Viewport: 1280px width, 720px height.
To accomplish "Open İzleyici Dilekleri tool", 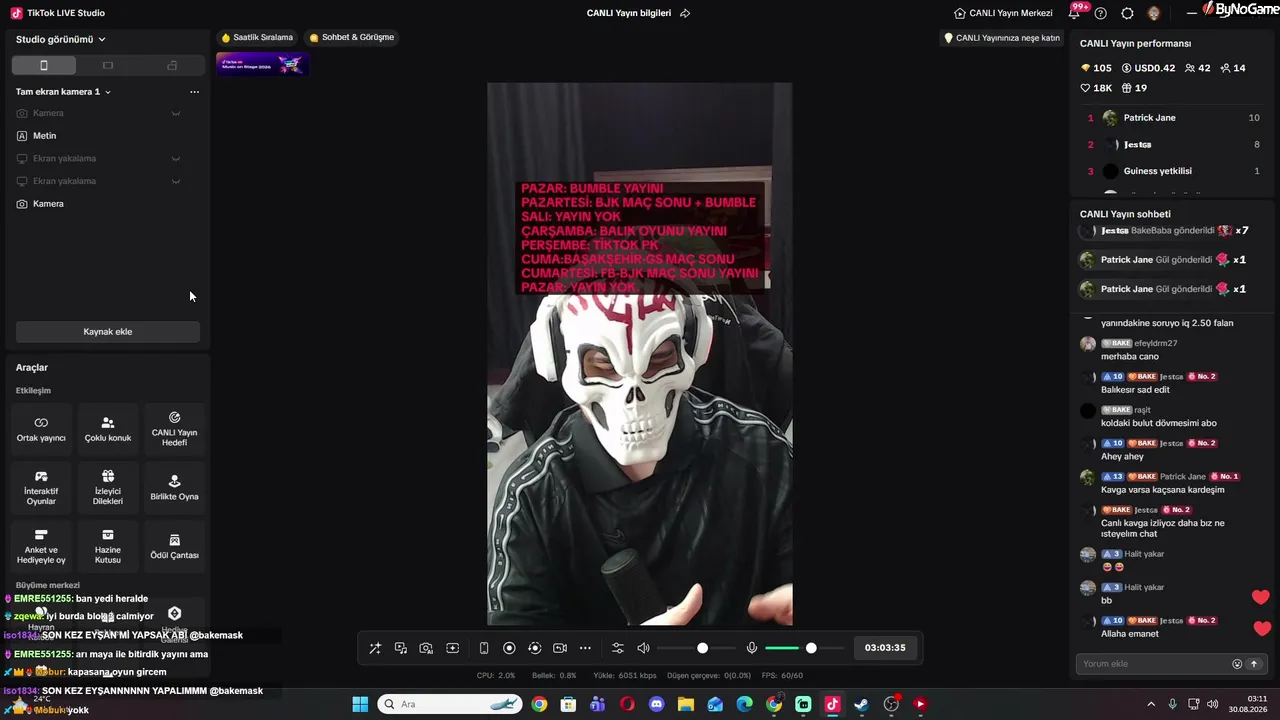I will (x=108, y=488).
